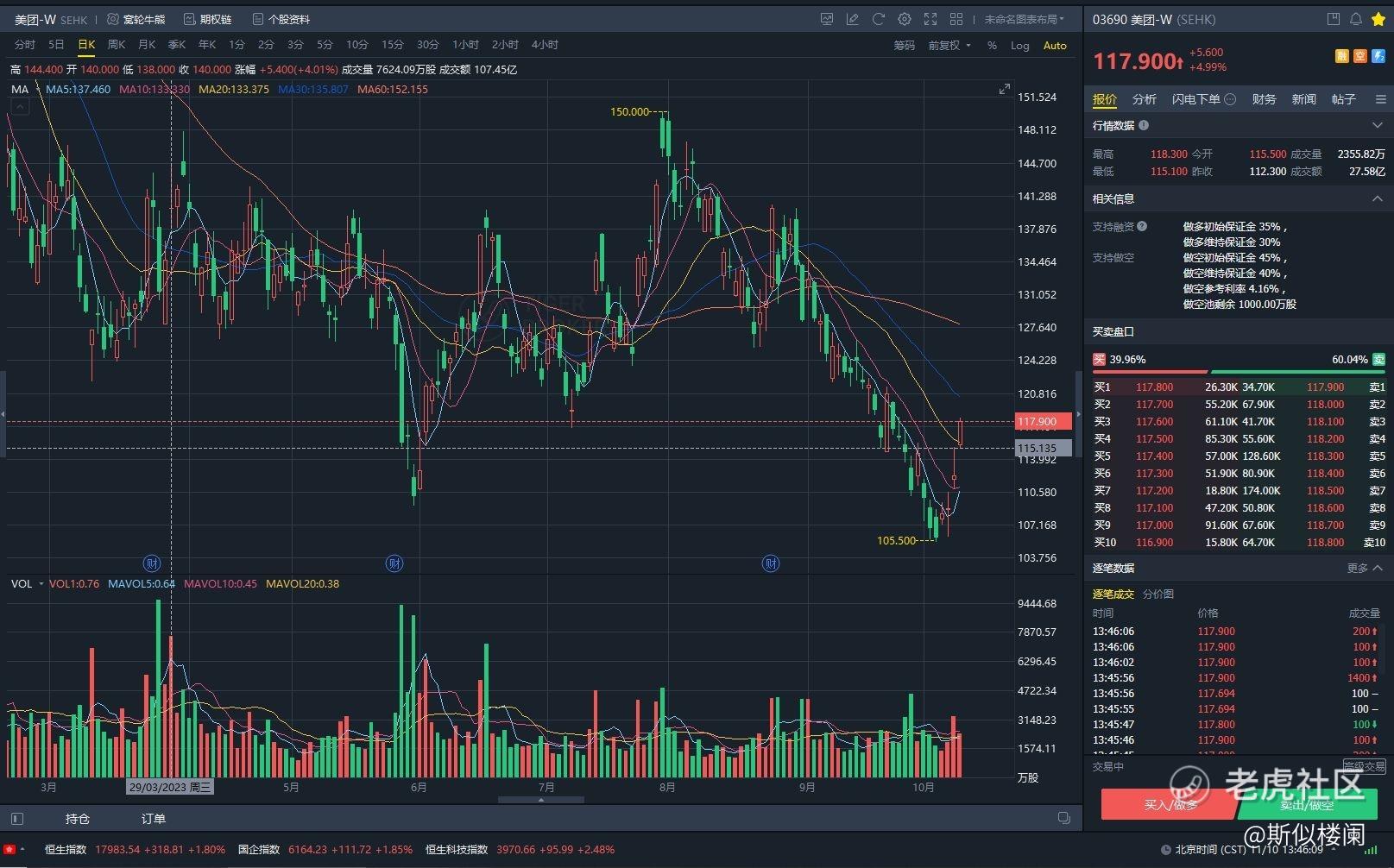The width and height of the screenshot is (1394, 868).
Task: Click the 卖1 ask price 117.900
Action: [1325, 387]
